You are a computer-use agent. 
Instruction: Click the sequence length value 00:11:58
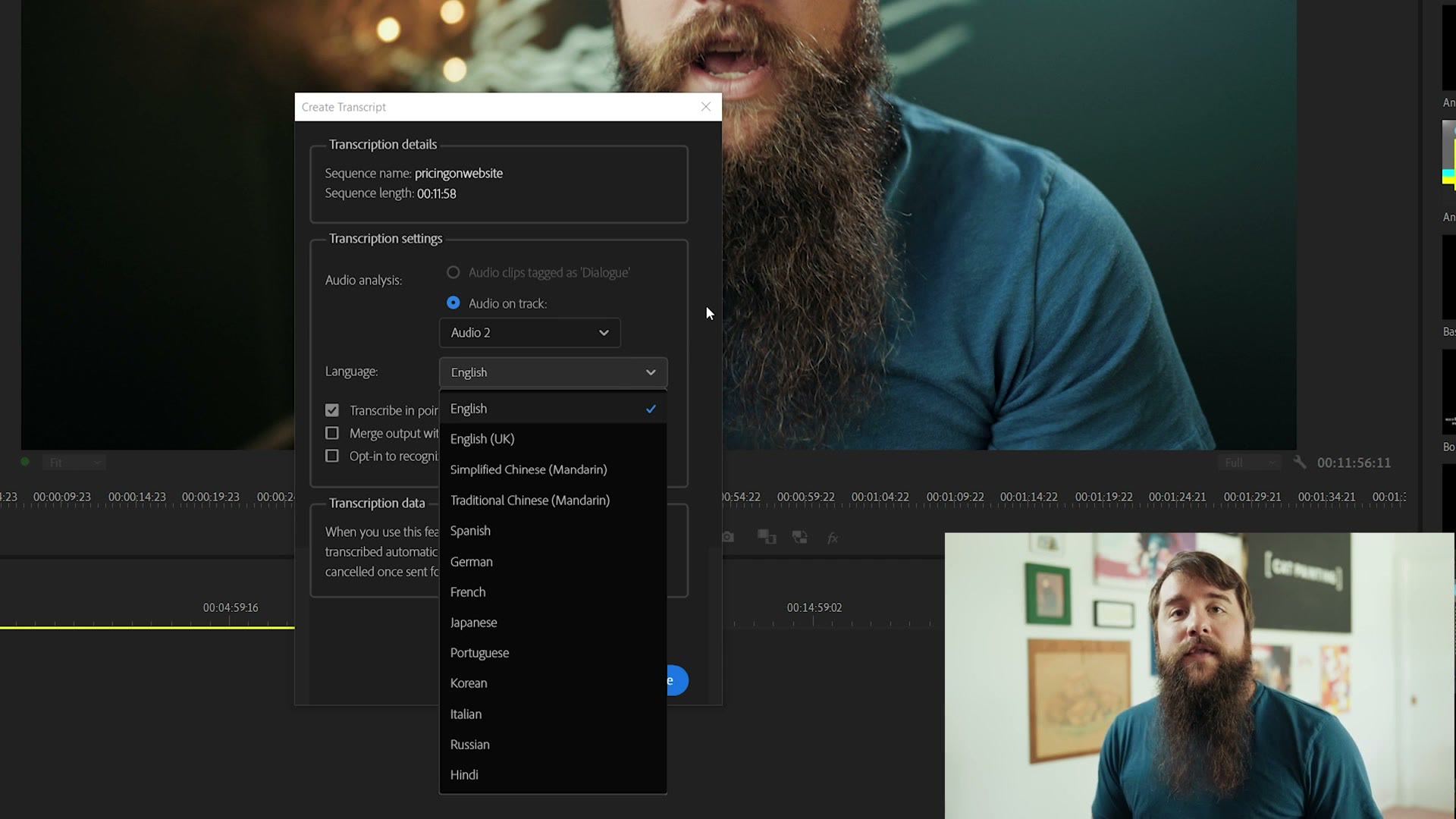pos(437,194)
